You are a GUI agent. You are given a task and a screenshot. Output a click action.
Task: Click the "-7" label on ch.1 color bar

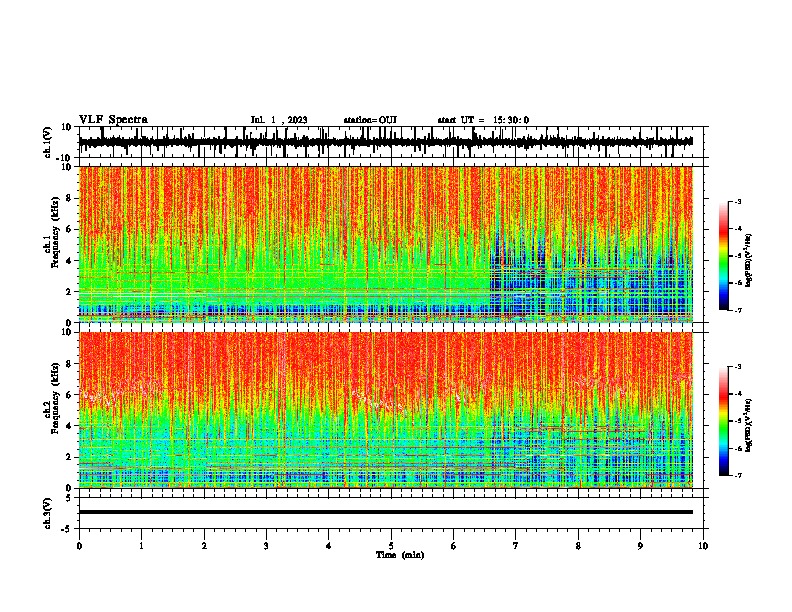click(x=738, y=310)
